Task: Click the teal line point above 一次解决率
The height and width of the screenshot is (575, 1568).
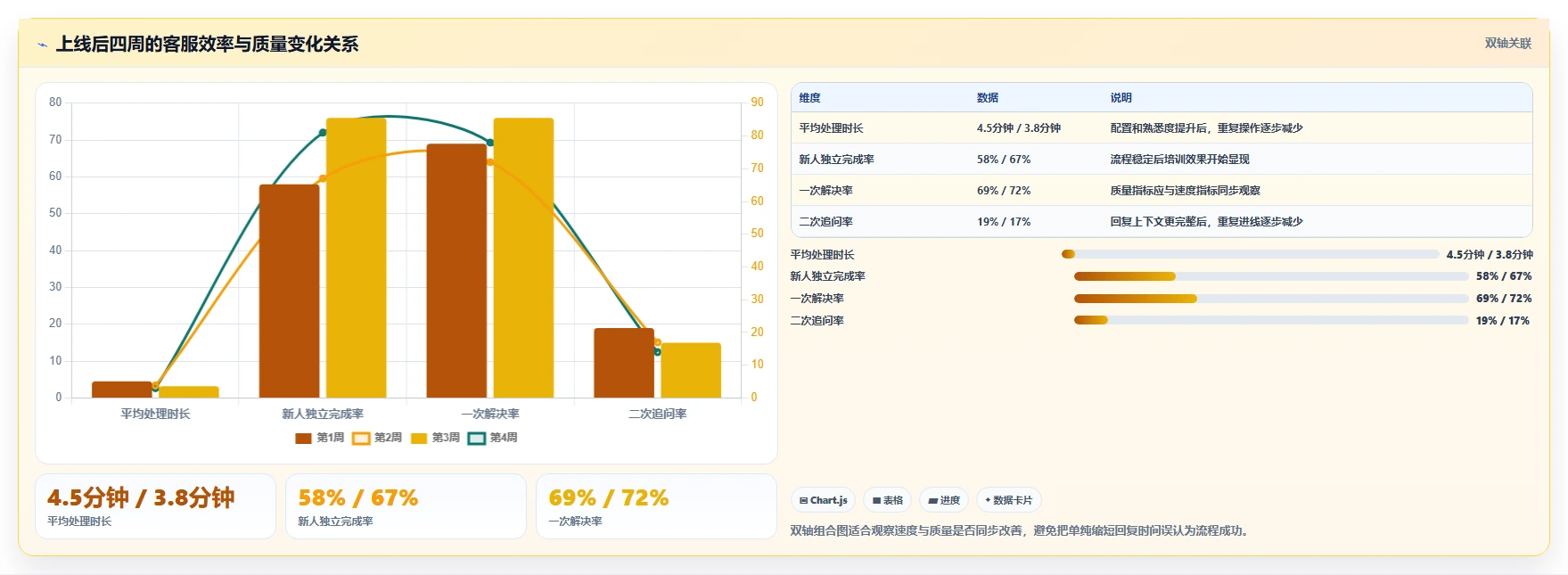Action: pyautogui.click(x=490, y=143)
